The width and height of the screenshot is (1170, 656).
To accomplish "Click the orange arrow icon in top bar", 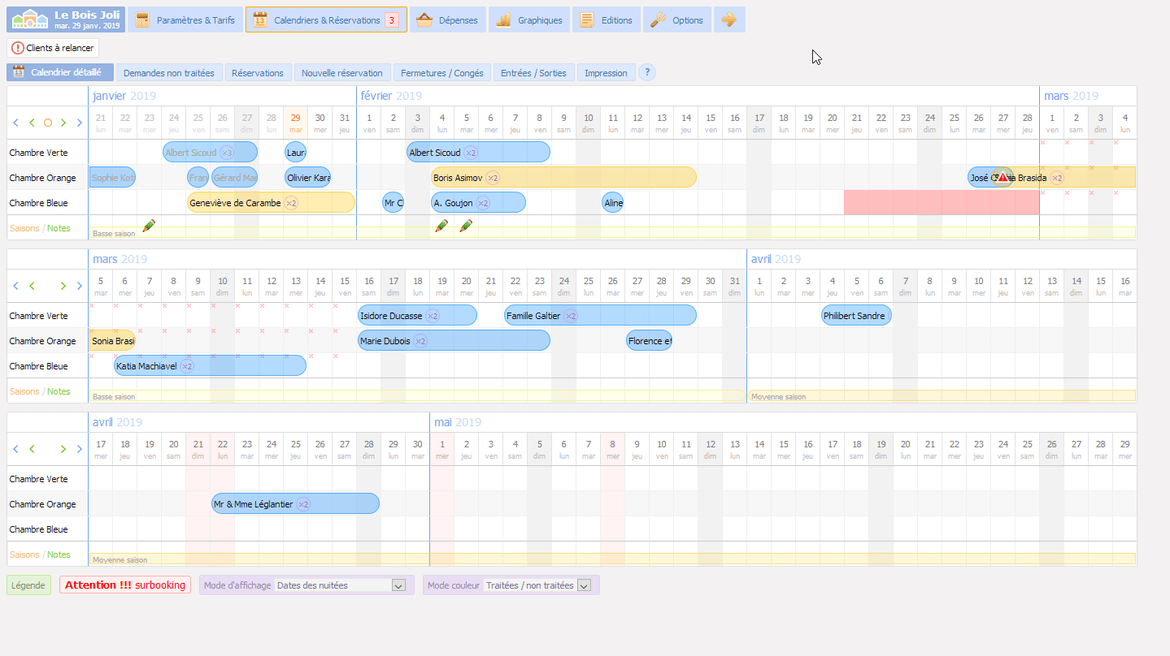I will [729, 20].
